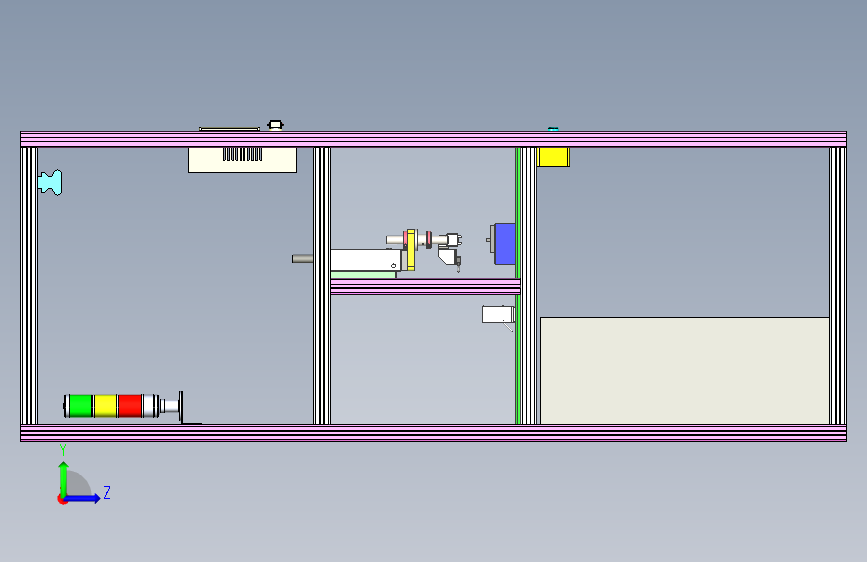Screen dimensions: 867x562
Task: Pick the top pink frame beam
Action: tap(433, 139)
